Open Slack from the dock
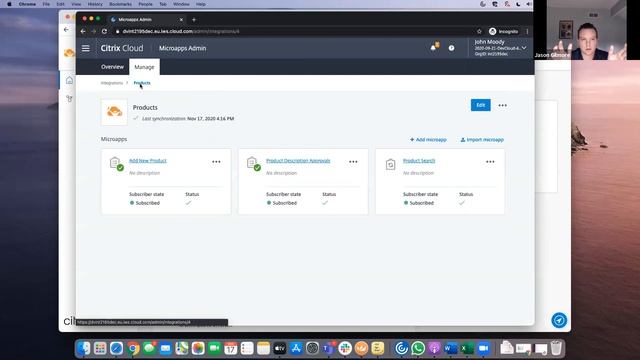This screenshot has height=360, width=640. (x=345, y=348)
